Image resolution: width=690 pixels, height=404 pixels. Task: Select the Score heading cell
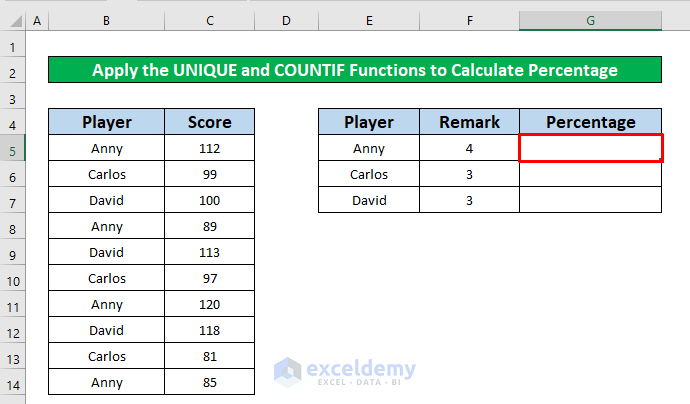[210, 123]
